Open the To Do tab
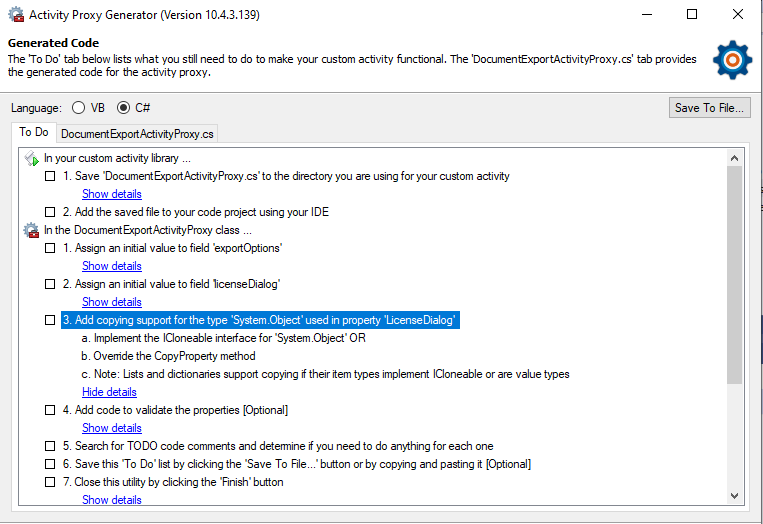This screenshot has height=524, width=763. [x=34, y=132]
